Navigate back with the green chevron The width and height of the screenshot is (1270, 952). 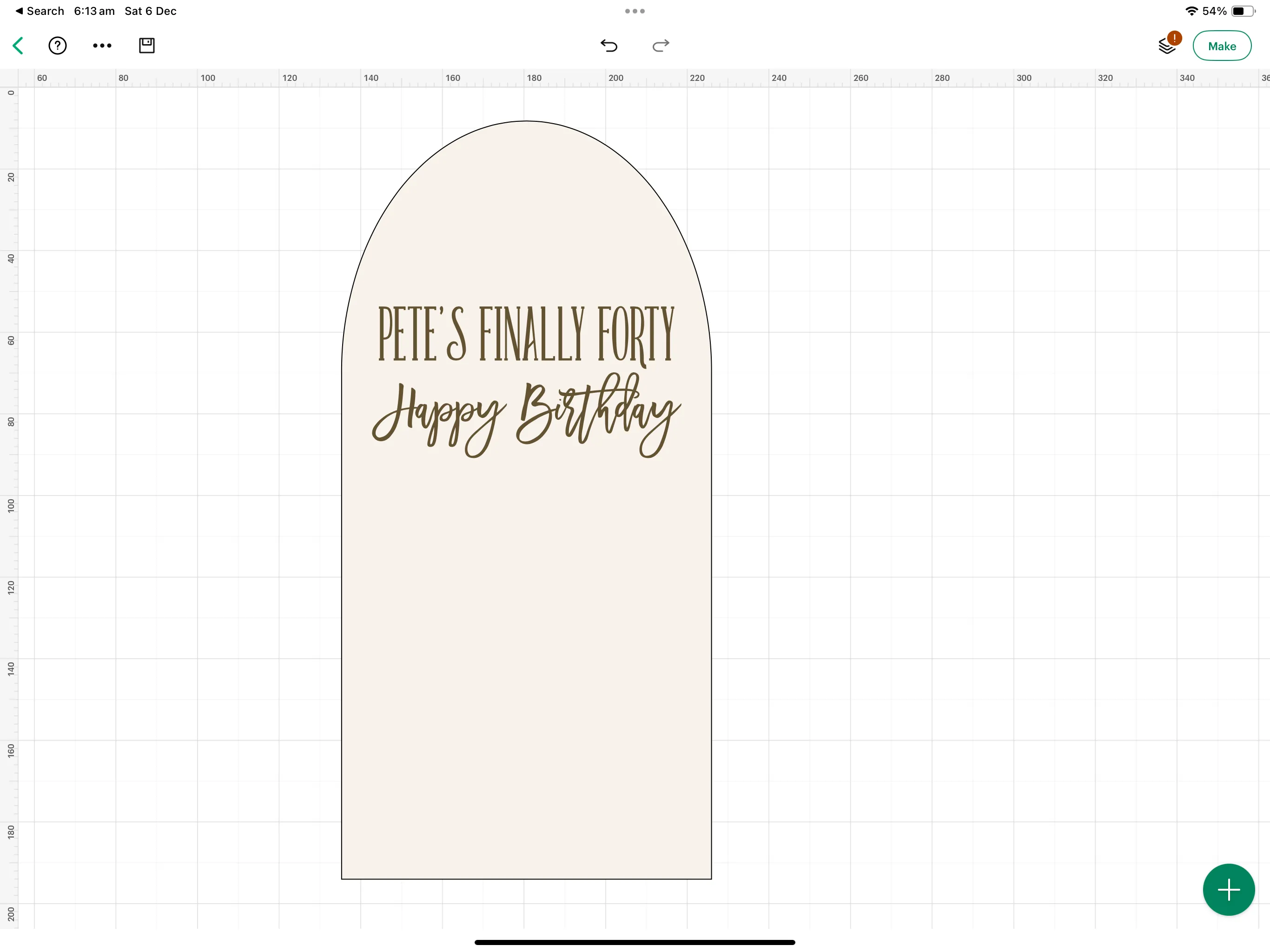(x=18, y=46)
